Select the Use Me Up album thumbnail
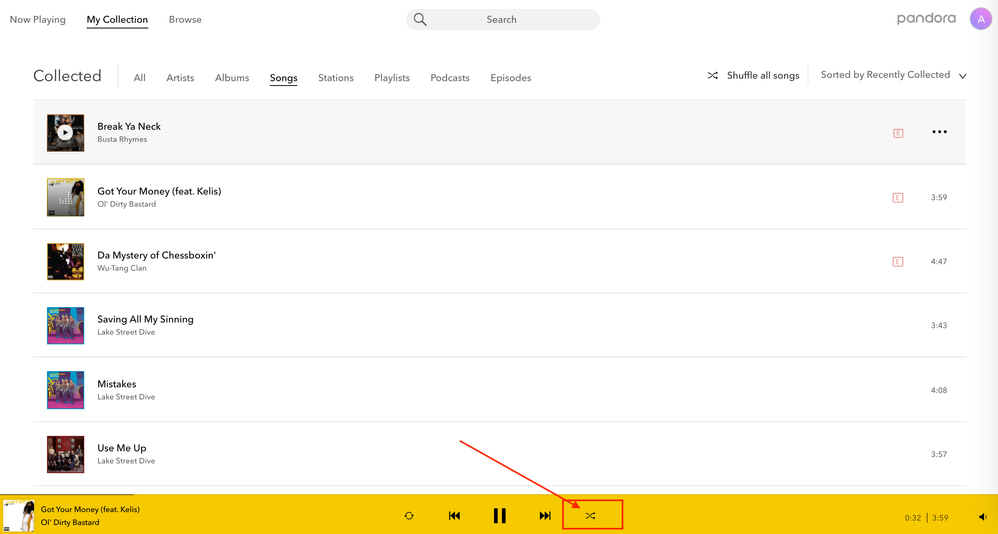Screen dimensions: 998x534 click(65, 454)
